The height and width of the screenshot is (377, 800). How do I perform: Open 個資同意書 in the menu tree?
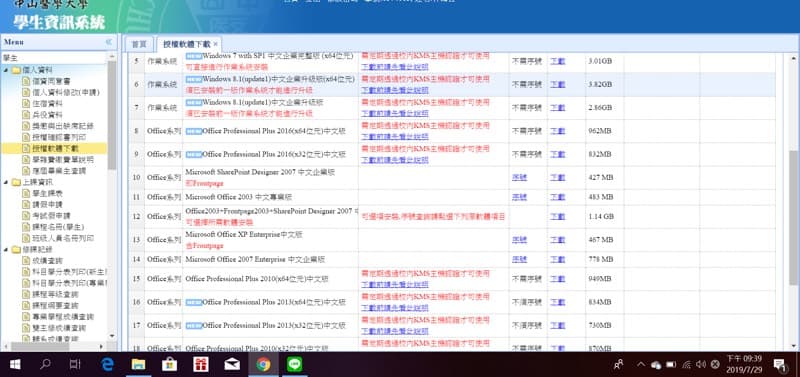[52, 81]
